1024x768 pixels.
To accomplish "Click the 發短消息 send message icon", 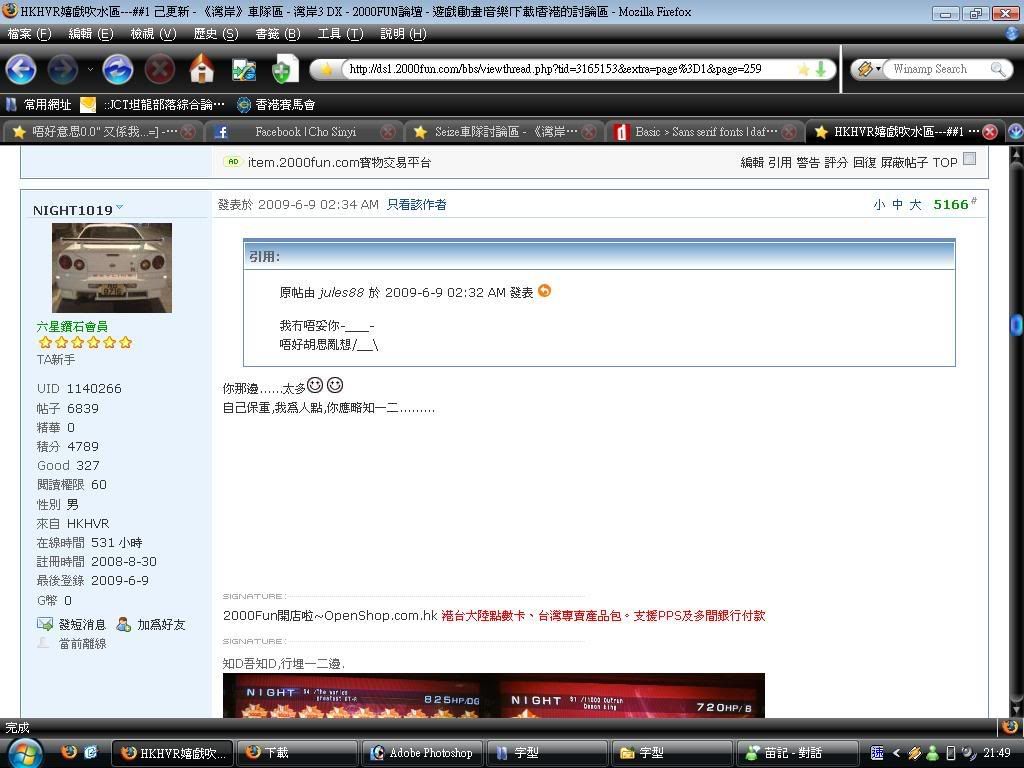I will [45, 624].
